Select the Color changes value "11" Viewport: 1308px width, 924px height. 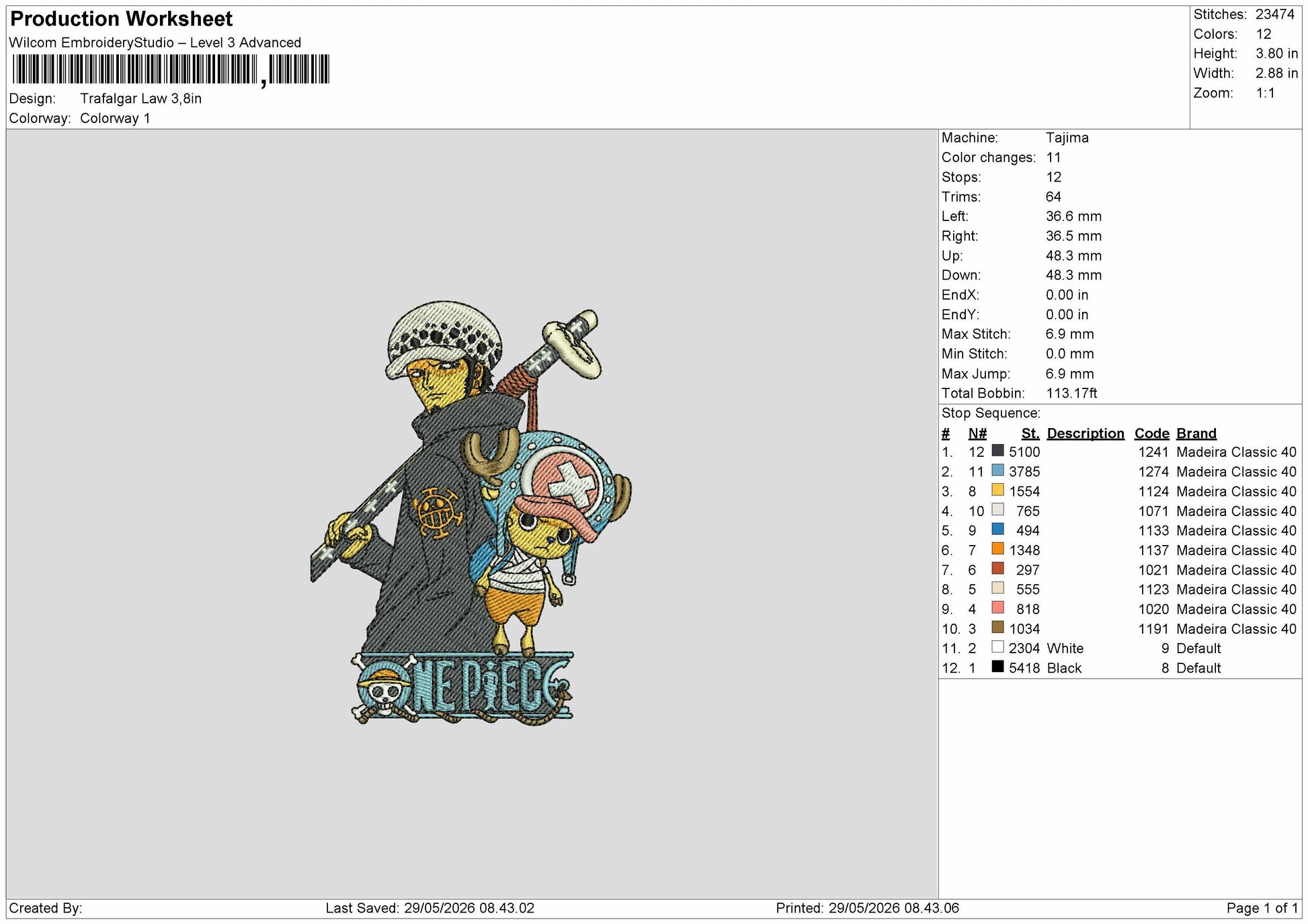point(1053,157)
